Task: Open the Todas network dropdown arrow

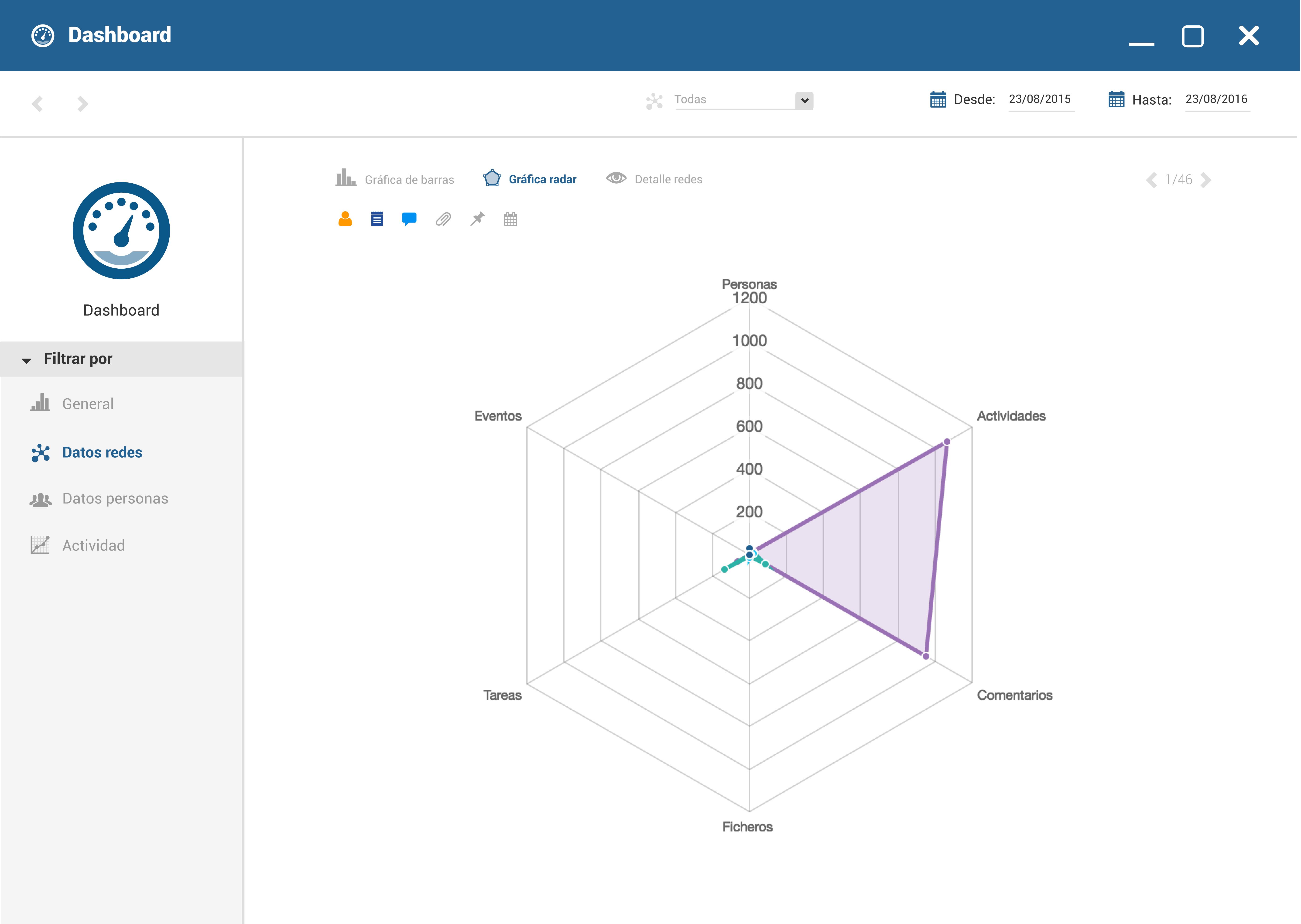Action: coord(804,101)
